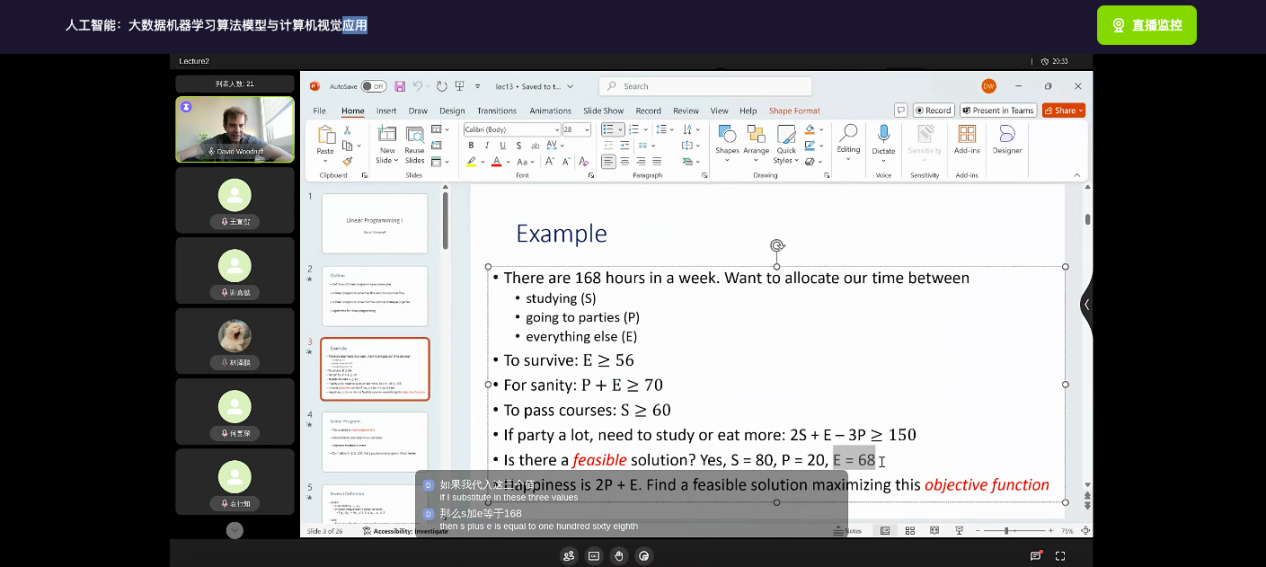Save the presentation with the floppy disk icon

pyautogui.click(x=400, y=86)
